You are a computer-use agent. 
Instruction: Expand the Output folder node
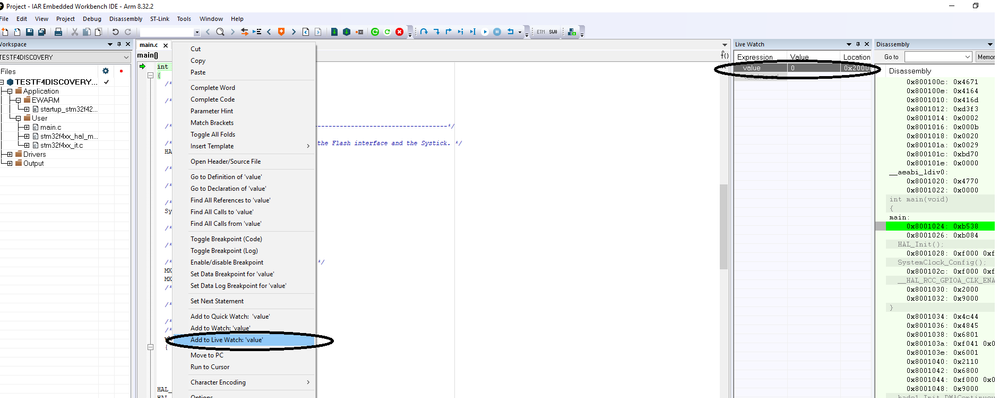pos(10,163)
